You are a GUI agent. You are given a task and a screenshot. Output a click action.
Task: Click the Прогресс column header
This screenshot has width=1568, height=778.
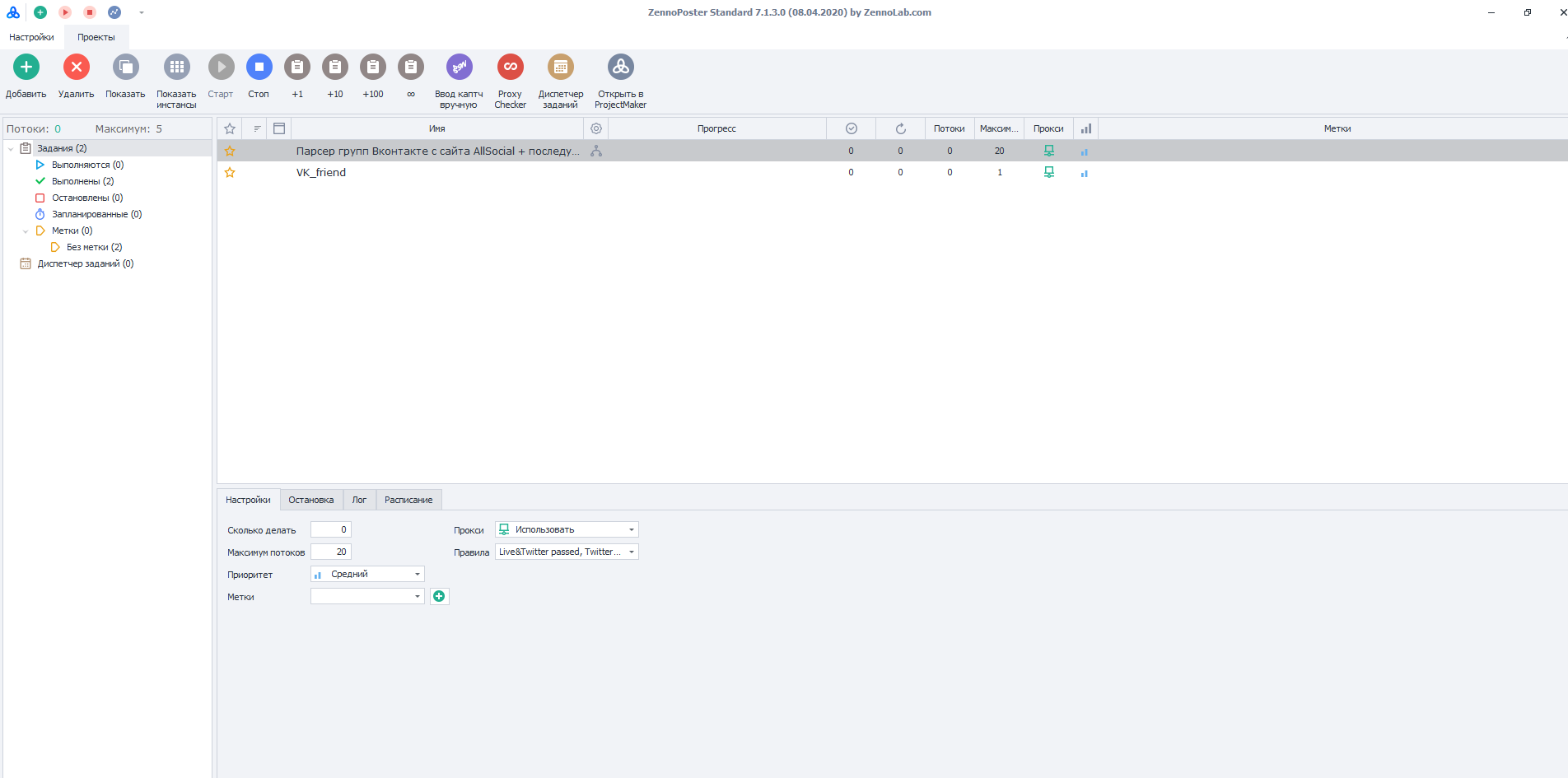coord(716,128)
